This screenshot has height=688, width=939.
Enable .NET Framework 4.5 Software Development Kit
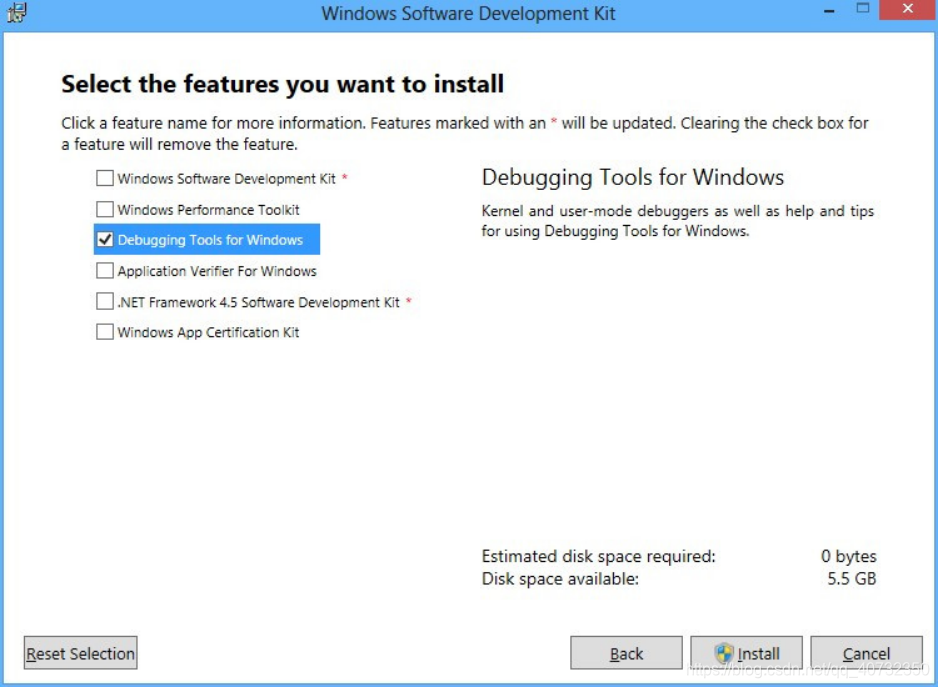(104, 301)
